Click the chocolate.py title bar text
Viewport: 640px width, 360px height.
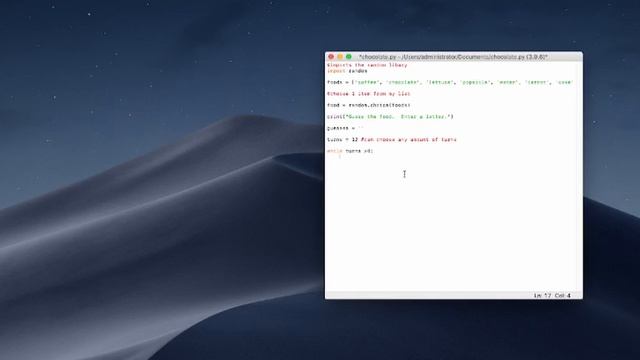click(x=453, y=57)
